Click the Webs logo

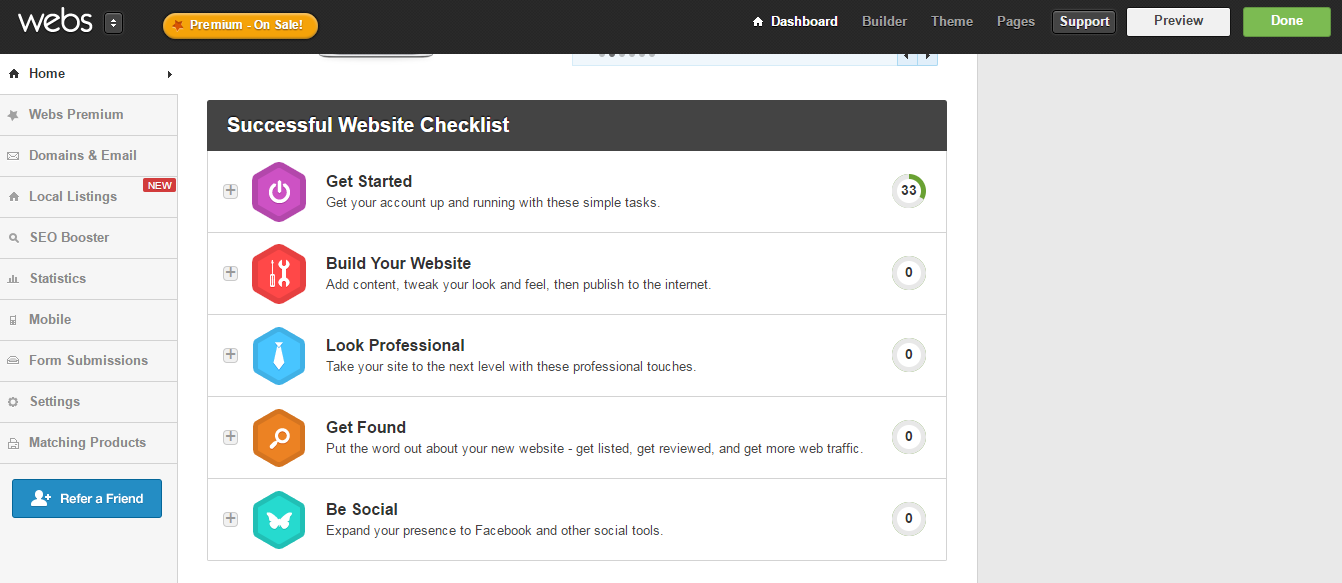click(x=55, y=21)
